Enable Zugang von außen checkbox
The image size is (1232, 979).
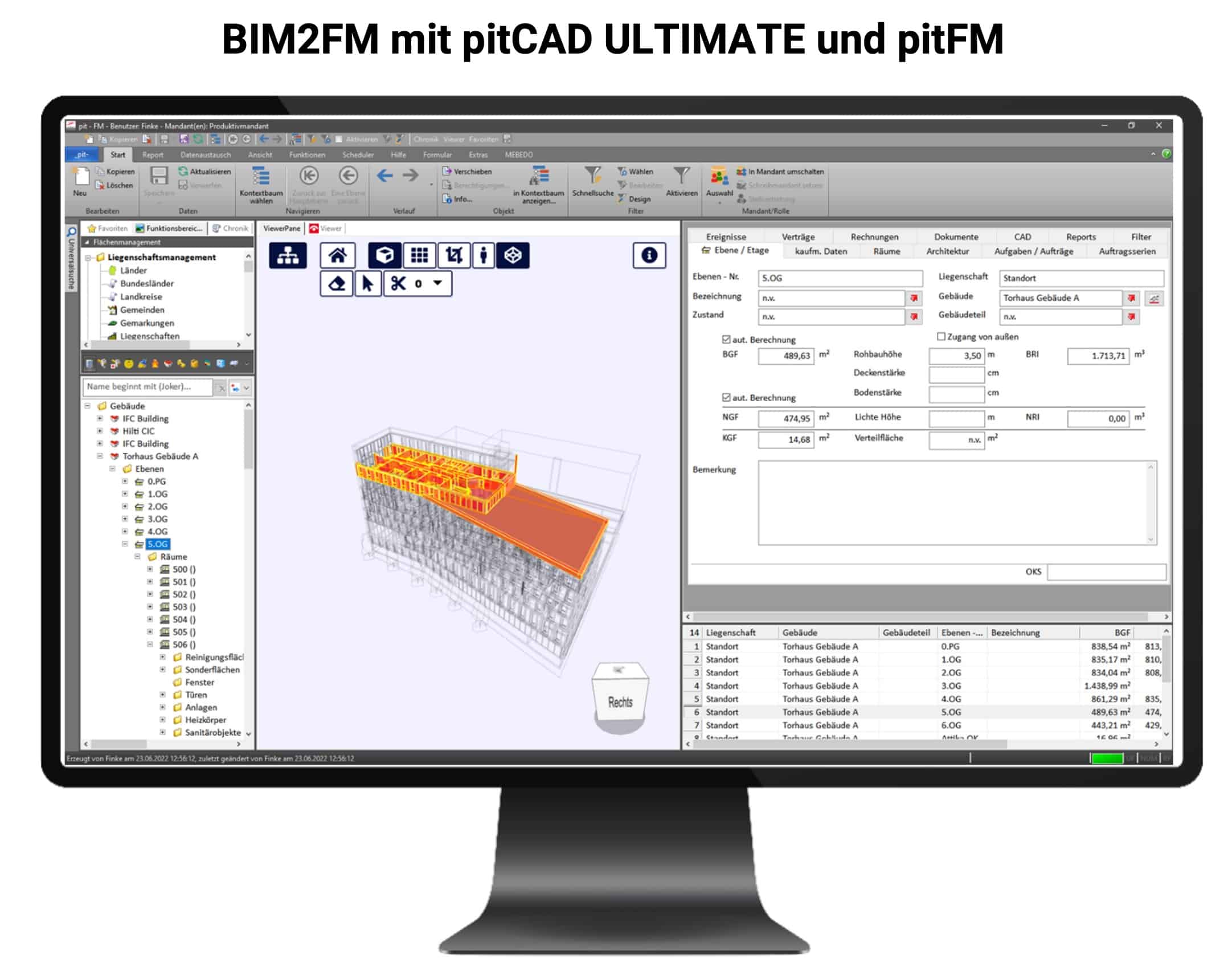(x=940, y=337)
